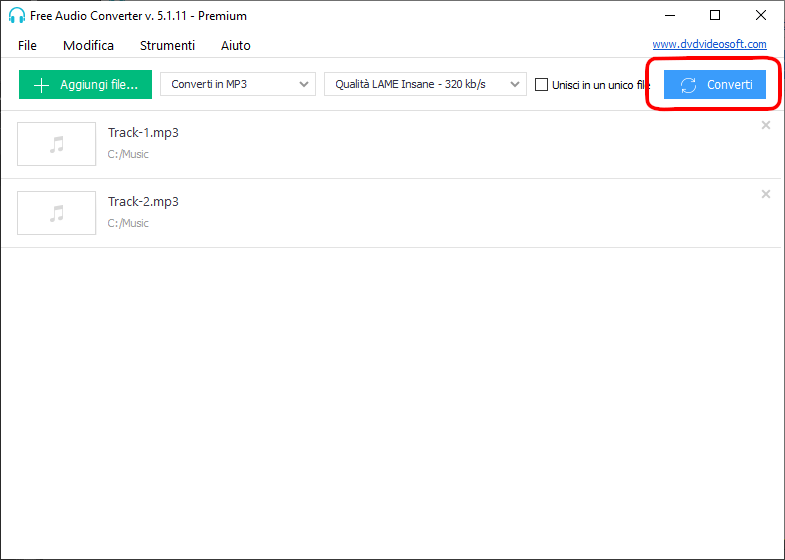Select the Track-2.mp3 music note thumbnail
The image size is (785, 560).
tap(57, 213)
